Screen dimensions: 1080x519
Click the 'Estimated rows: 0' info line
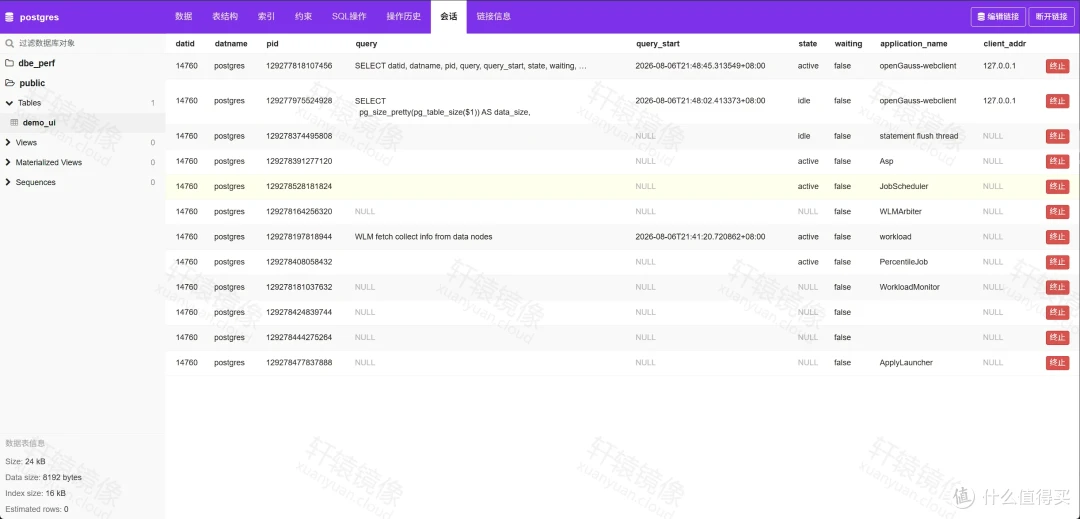click(x=37, y=509)
